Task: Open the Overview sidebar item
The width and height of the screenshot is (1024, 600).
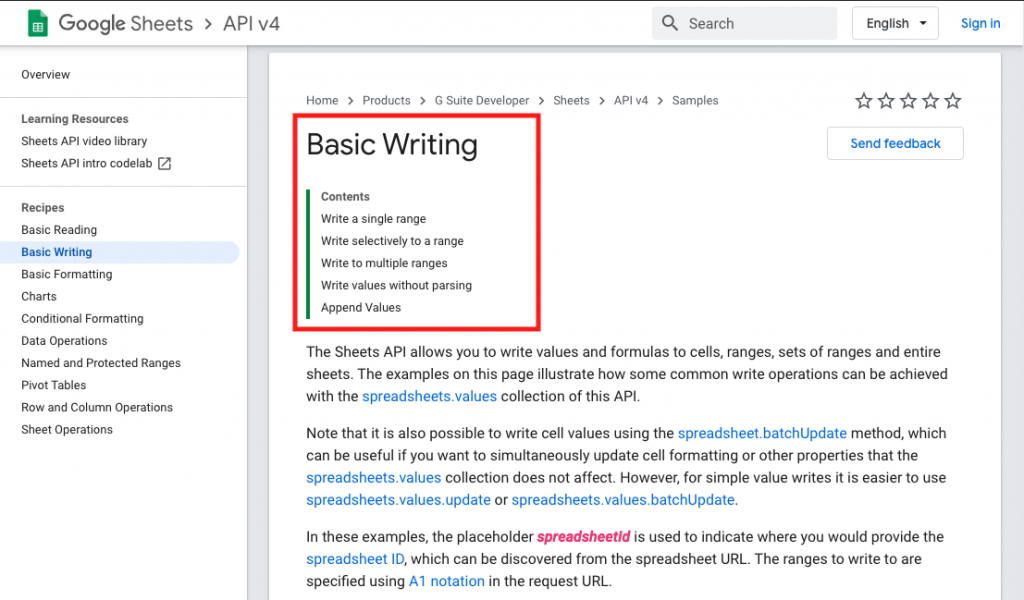Action: [x=45, y=74]
